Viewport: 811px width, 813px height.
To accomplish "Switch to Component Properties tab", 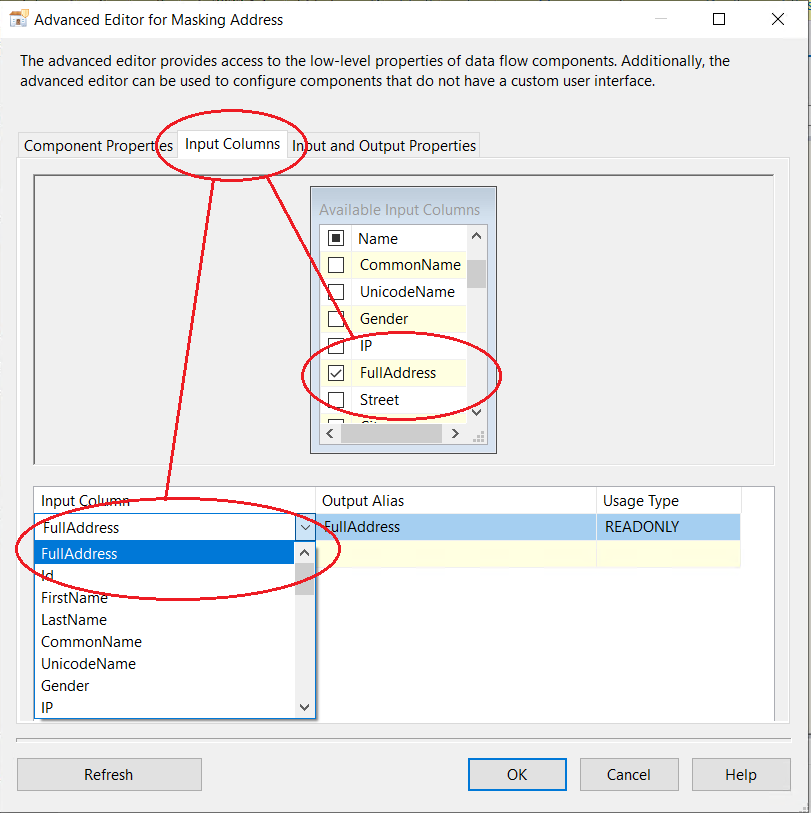I will point(98,146).
